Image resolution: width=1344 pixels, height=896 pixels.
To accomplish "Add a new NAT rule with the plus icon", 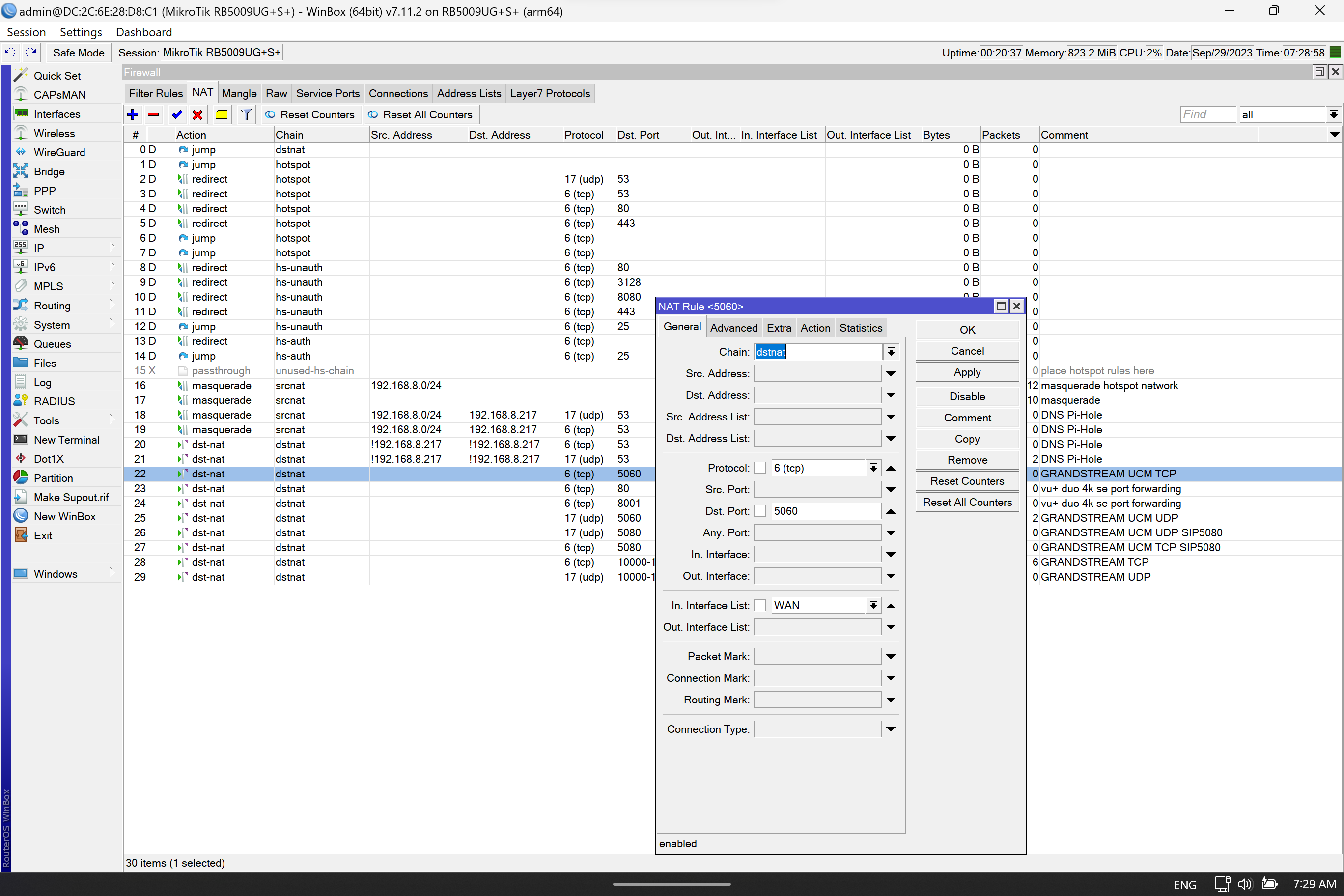I will (132, 114).
